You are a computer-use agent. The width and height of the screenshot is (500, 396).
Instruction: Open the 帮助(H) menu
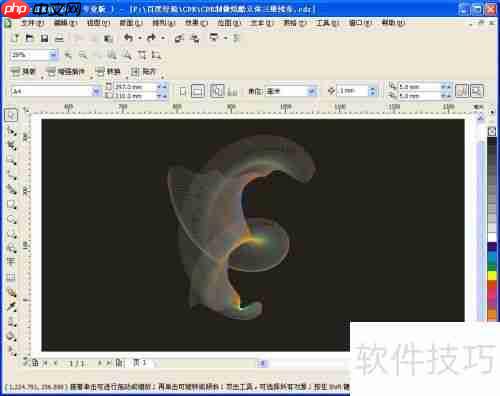coord(393,23)
